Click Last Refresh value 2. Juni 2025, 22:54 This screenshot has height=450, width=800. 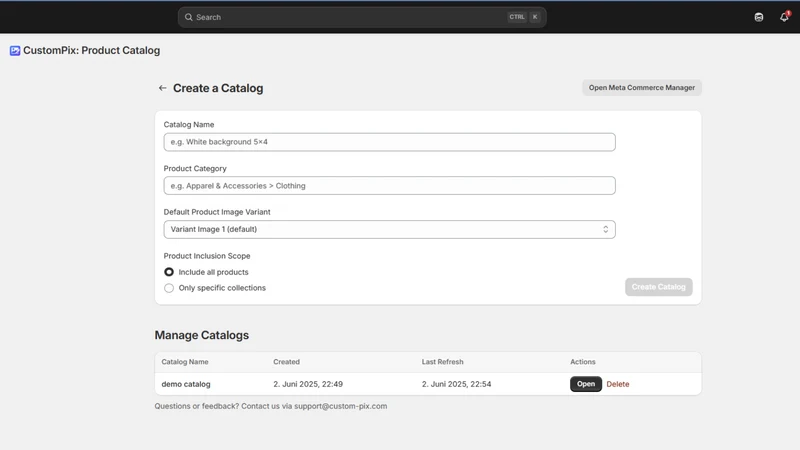pyautogui.click(x=457, y=384)
